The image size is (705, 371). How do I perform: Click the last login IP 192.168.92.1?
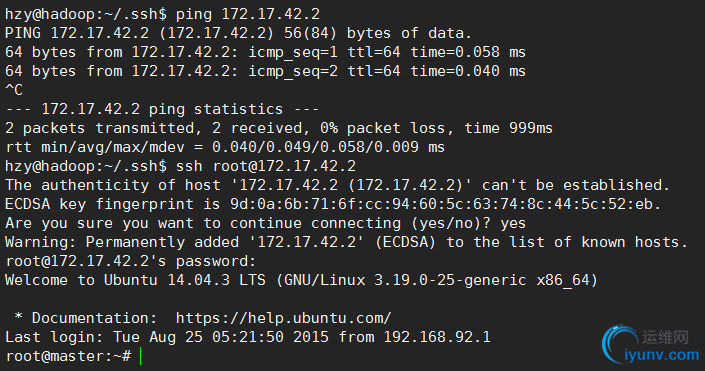(x=437, y=337)
